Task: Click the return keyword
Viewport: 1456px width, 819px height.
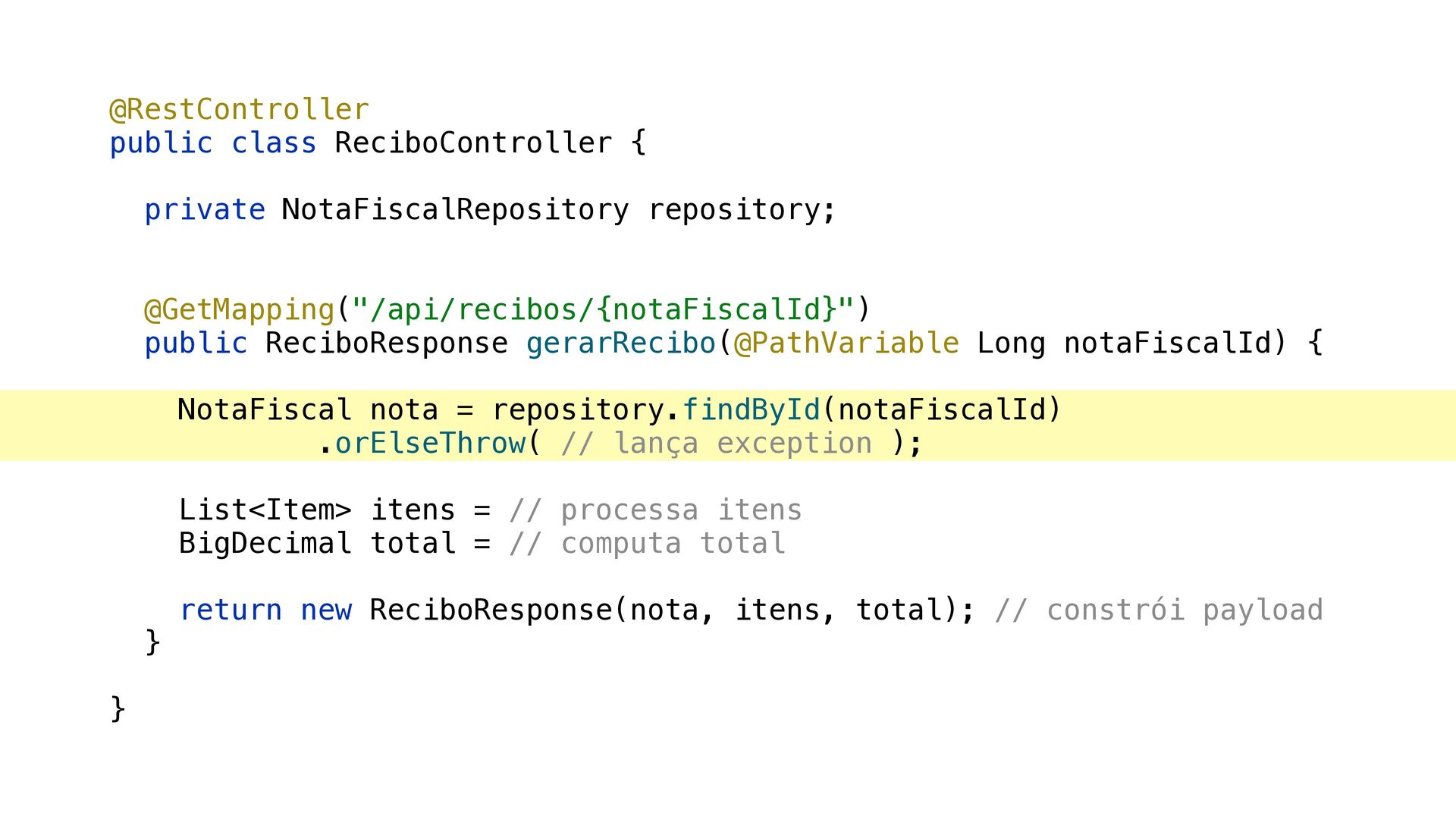Action: [231, 610]
